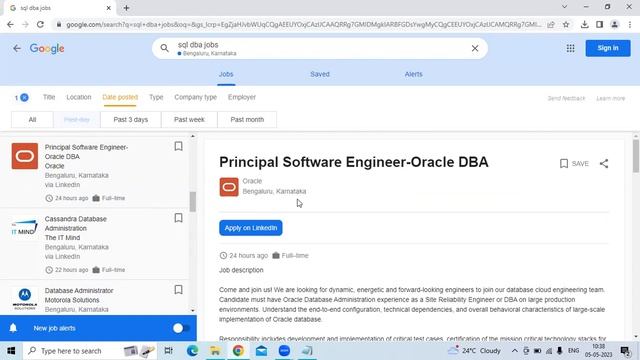Switch to the Alerts tab

click(x=413, y=74)
